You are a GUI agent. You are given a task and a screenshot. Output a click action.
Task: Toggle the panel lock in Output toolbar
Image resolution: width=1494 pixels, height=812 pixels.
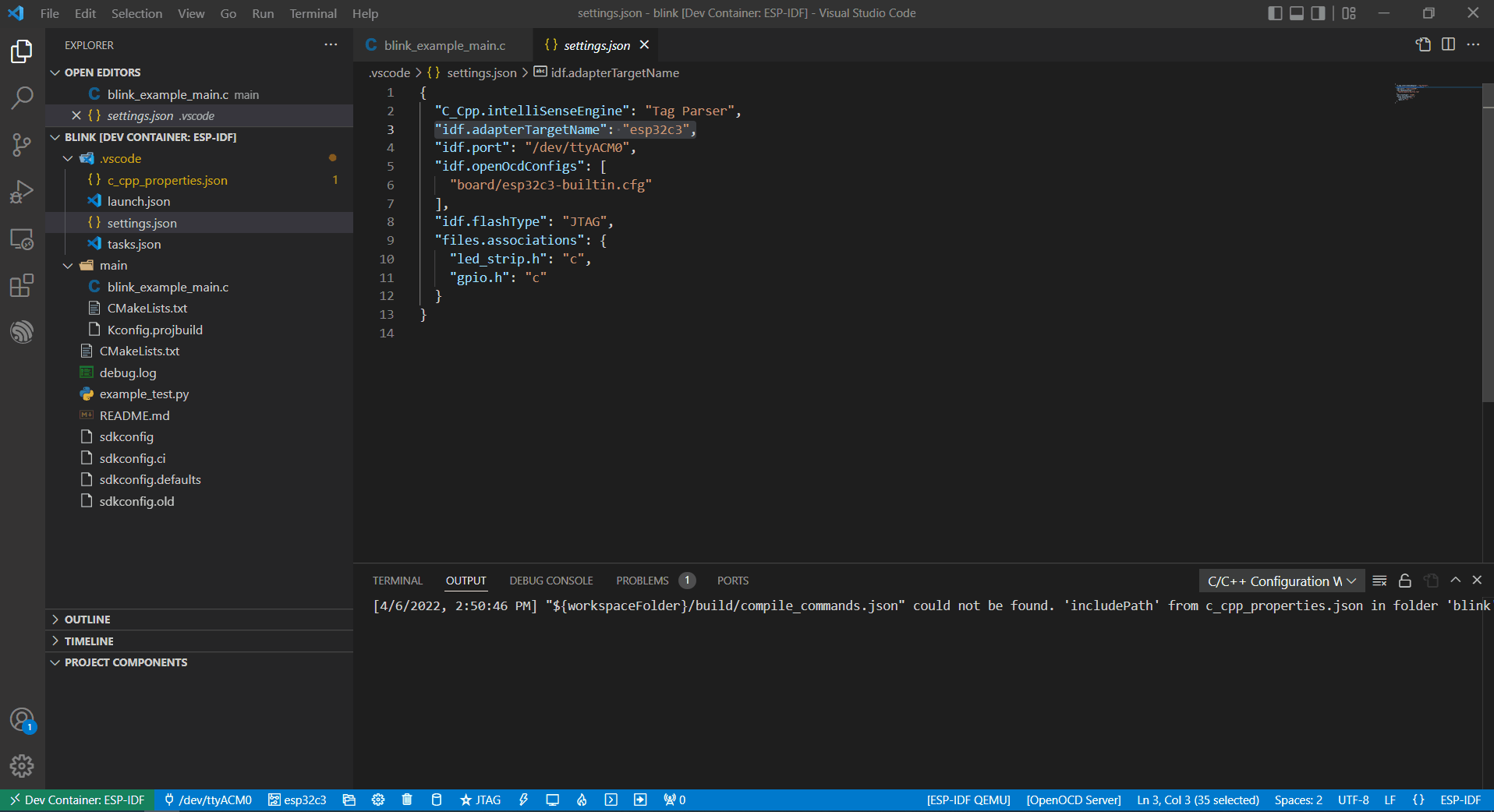[x=1404, y=580]
